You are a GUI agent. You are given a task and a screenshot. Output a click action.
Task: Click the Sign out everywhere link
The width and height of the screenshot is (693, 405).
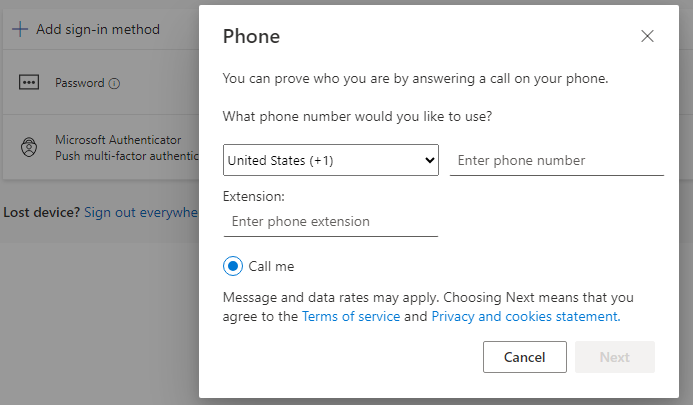(140, 212)
